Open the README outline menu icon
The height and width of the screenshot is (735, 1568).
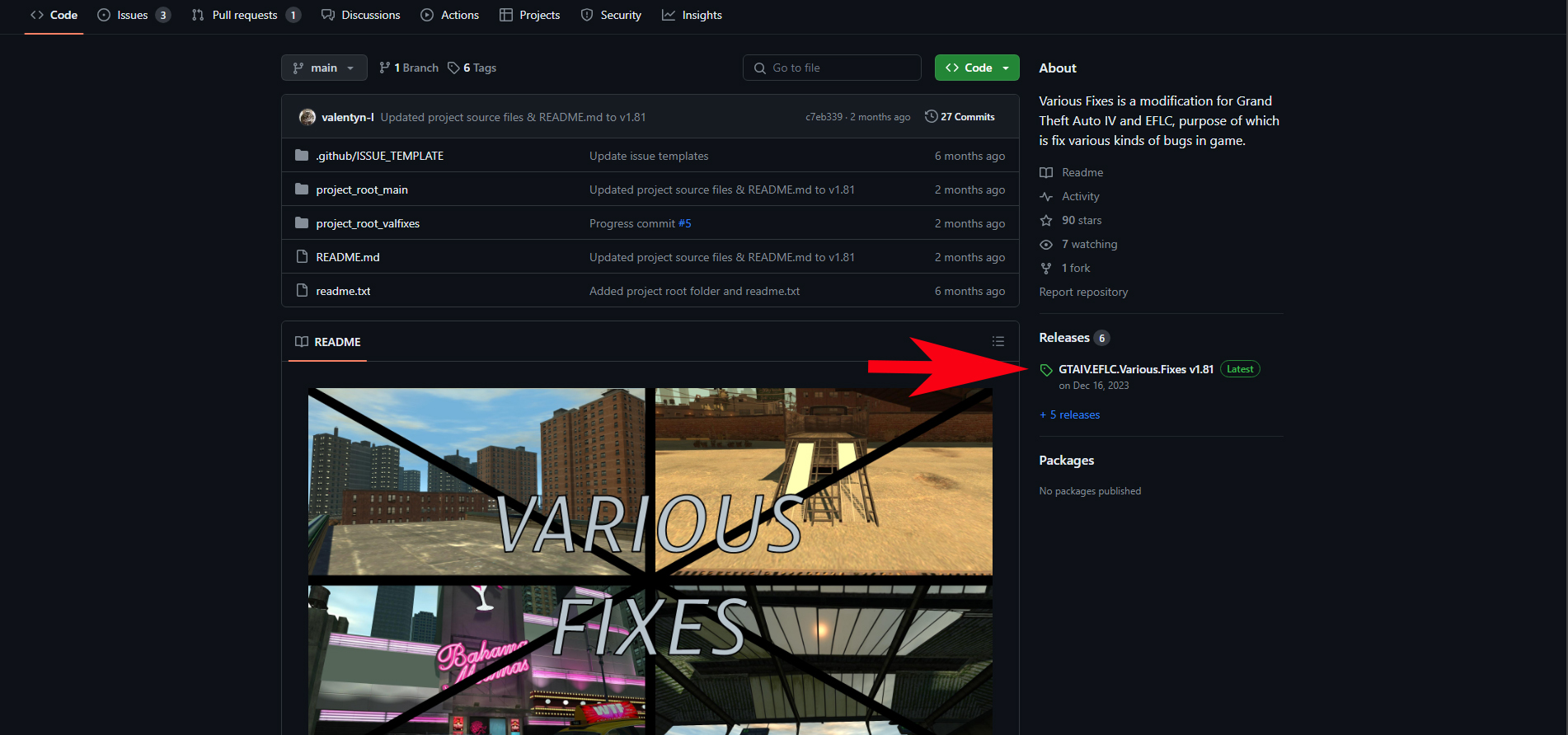pyautogui.click(x=998, y=341)
